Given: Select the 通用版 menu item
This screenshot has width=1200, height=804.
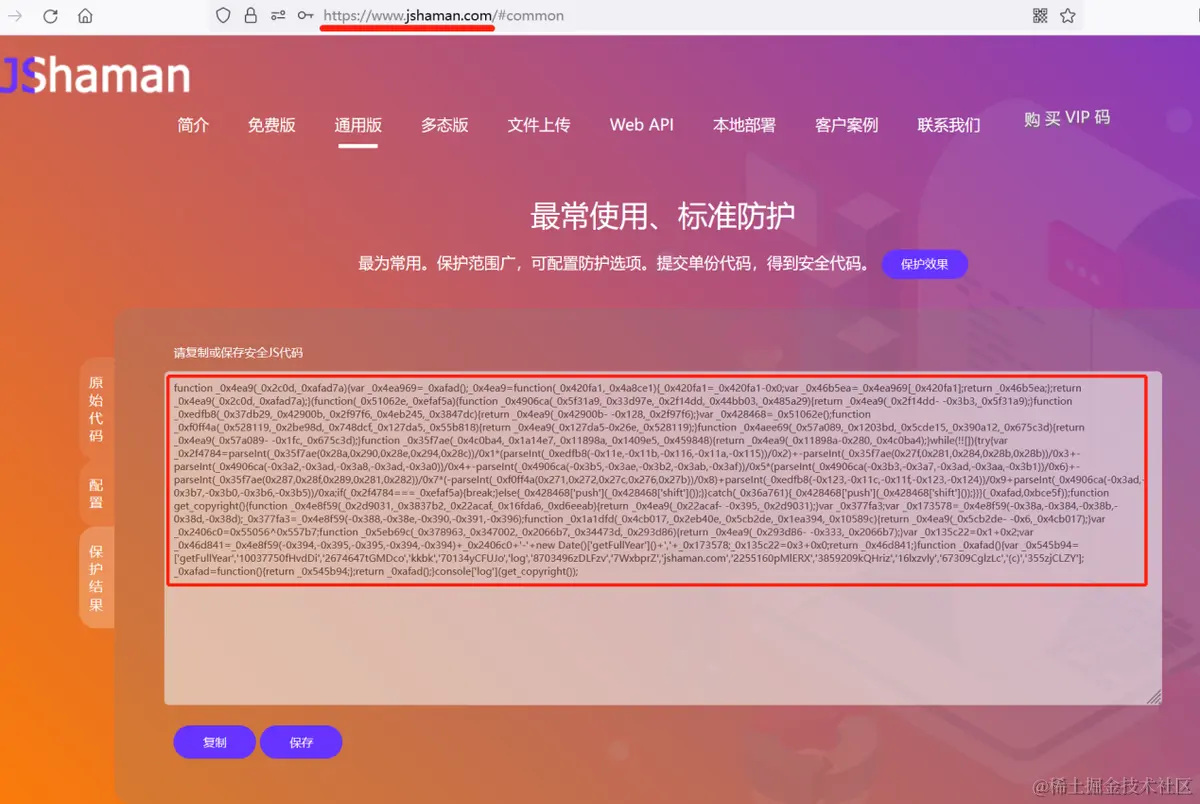Looking at the screenshot, I should coord(358,125).
